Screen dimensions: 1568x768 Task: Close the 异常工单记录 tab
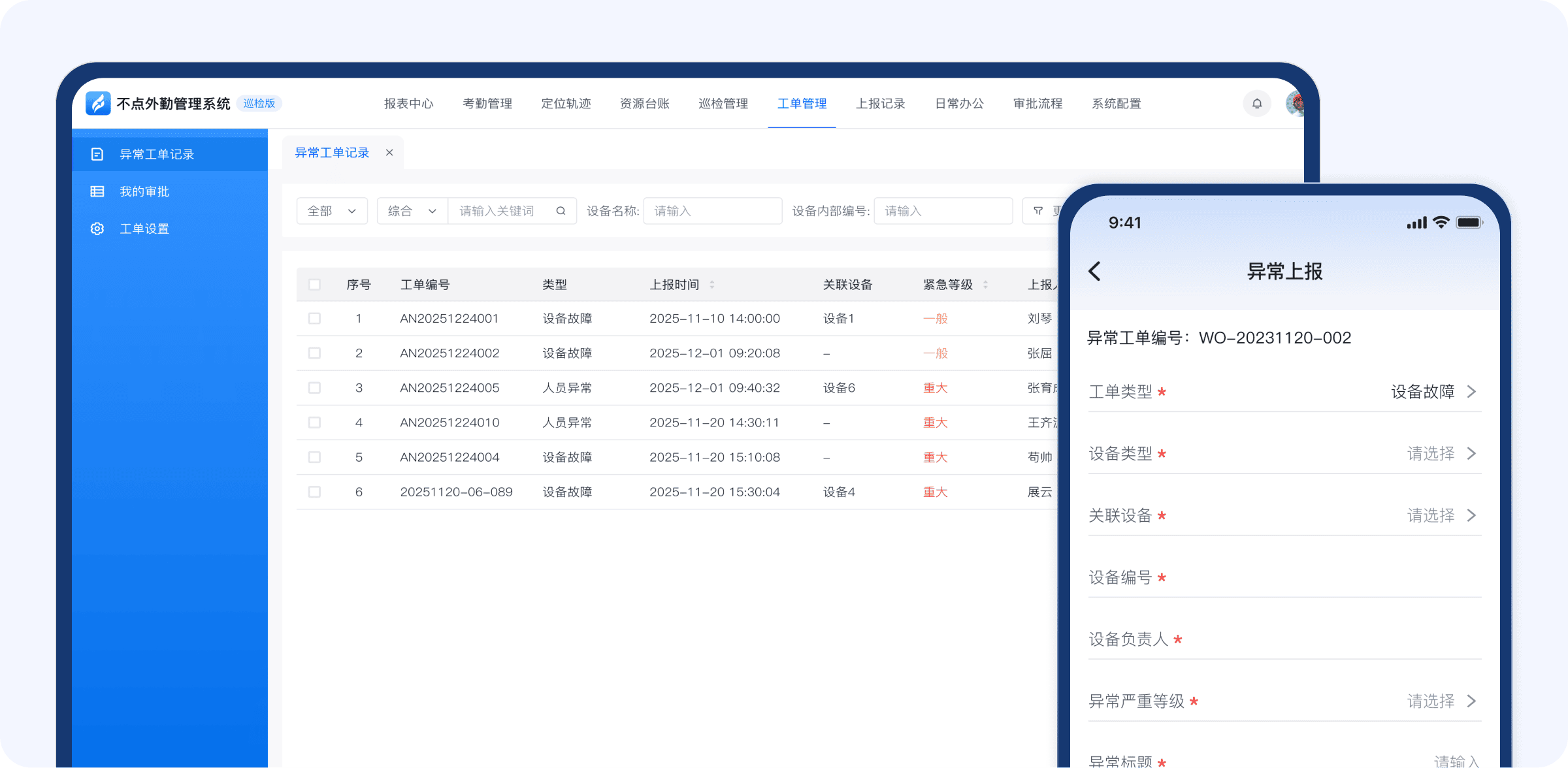click(x=389, y=152)
